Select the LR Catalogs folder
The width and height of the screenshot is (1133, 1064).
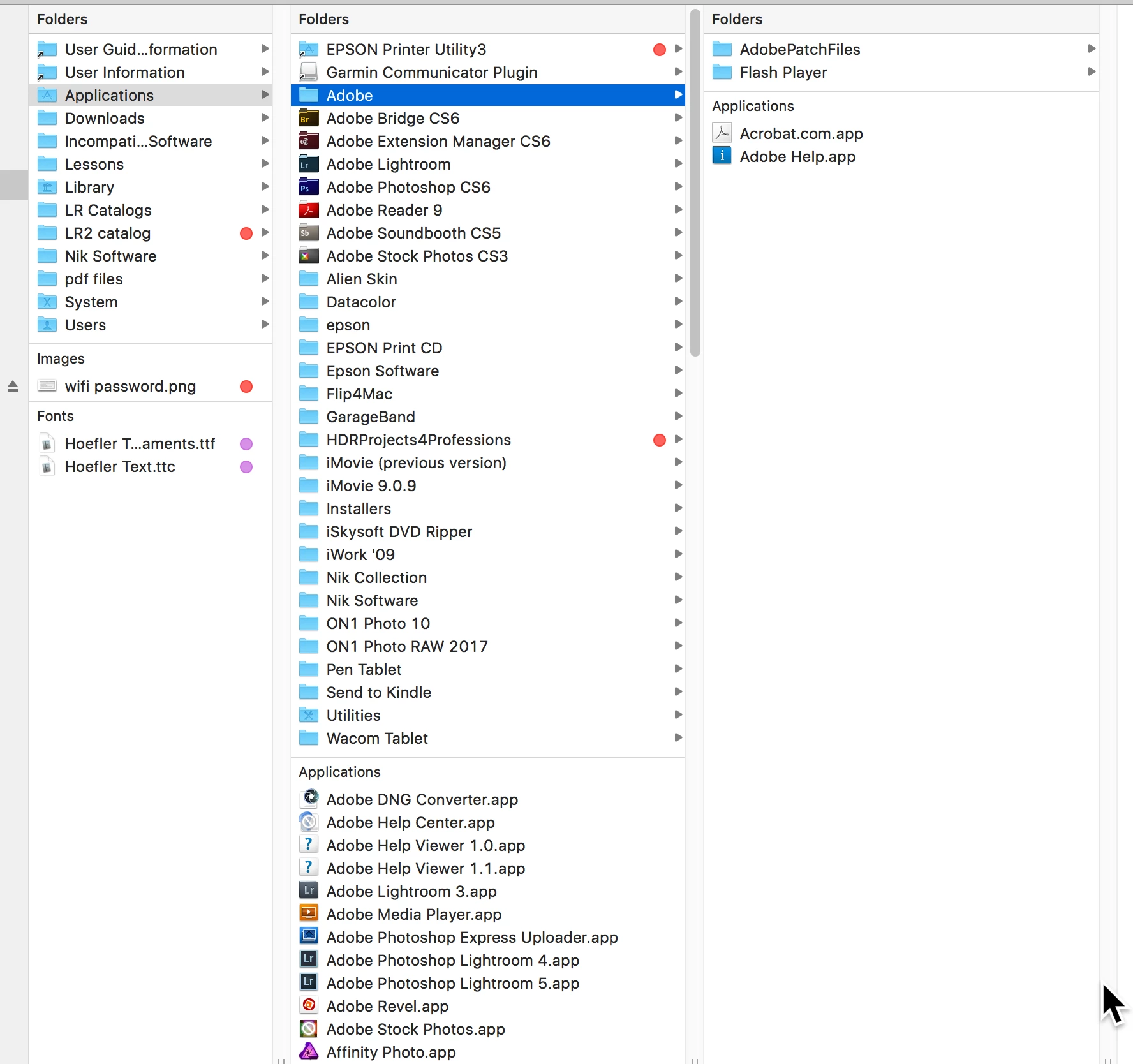pyautogui.click(x=151, y=210)
